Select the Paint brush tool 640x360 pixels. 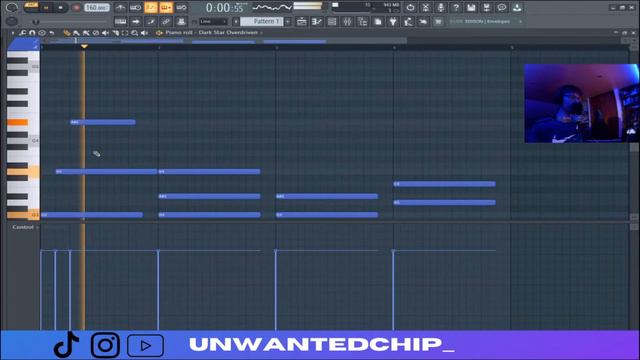pyautogui.click(x=76, y=33)
